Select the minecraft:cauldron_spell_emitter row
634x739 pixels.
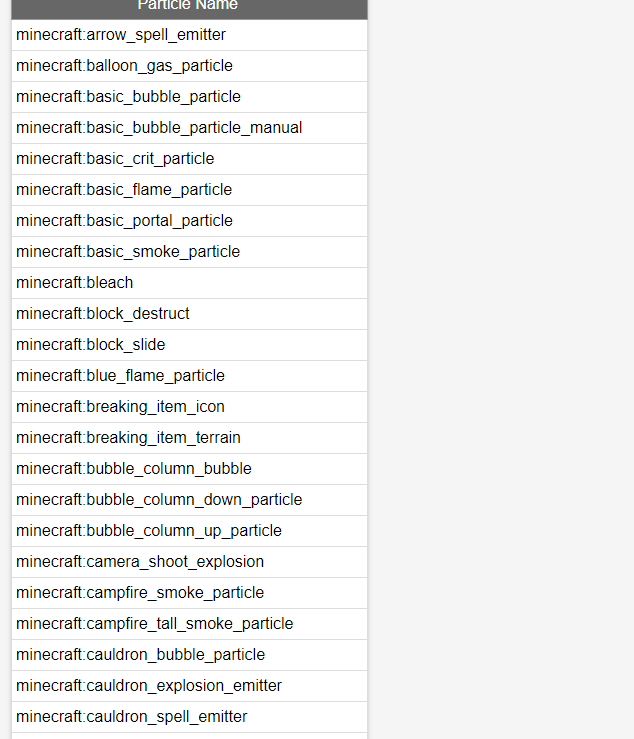189,717
